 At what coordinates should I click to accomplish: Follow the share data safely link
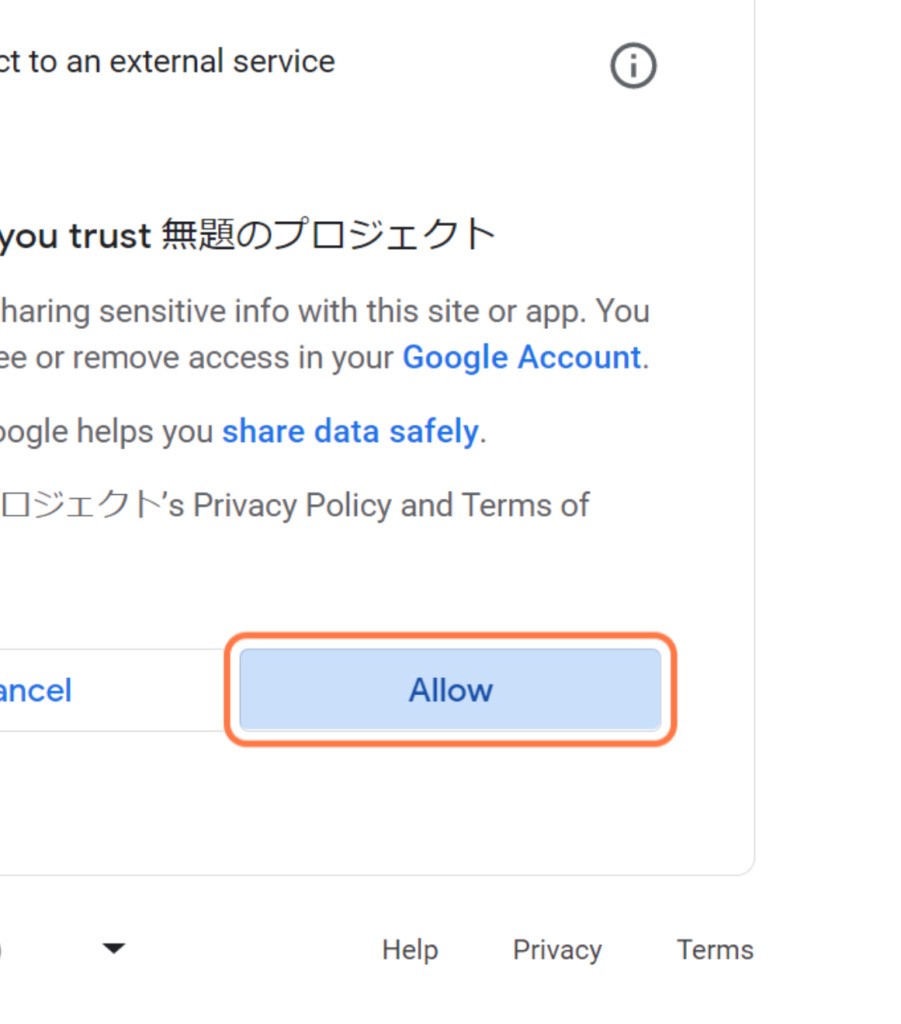[350, 431]
